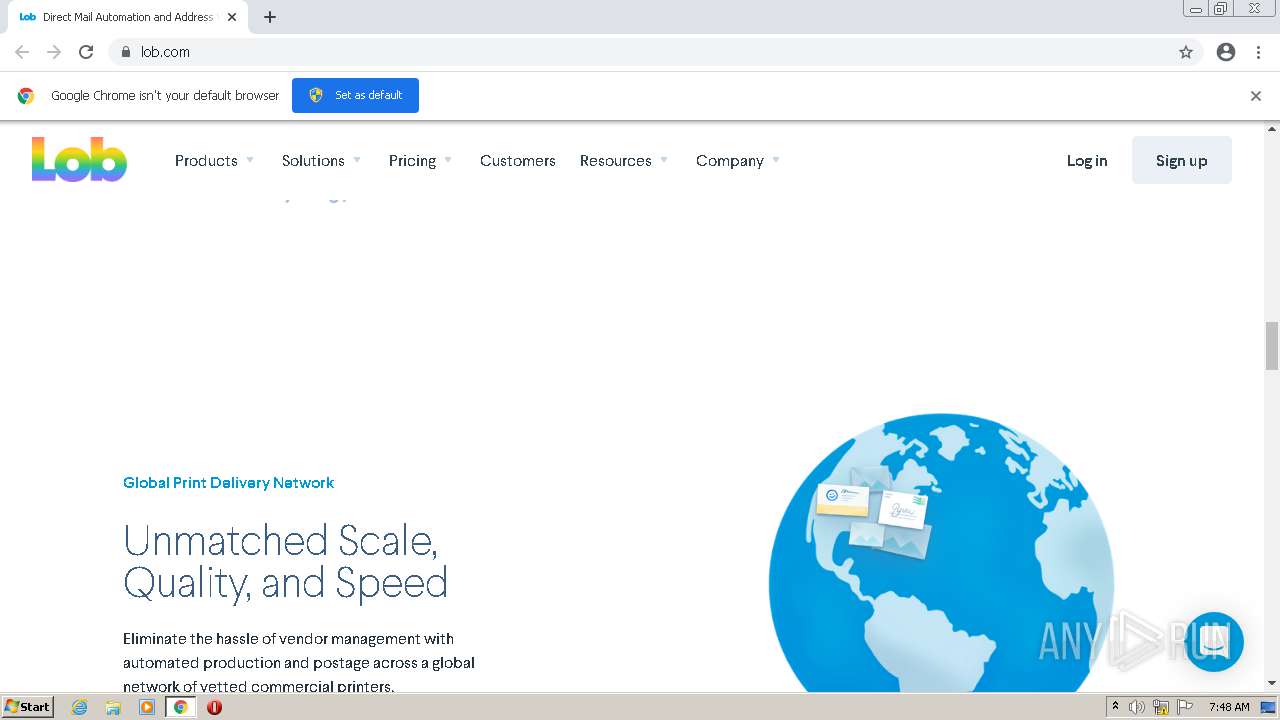The image size is (1280, 720).
Task: Close the Direct Mail Automation tab
Action: click(x=232, y=17)
